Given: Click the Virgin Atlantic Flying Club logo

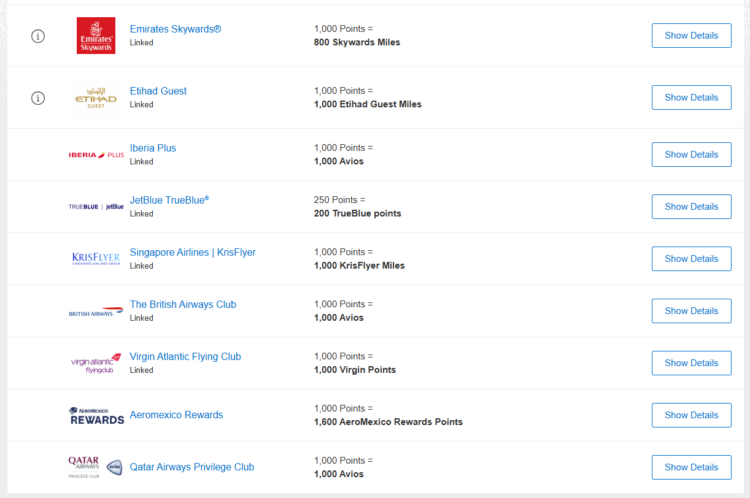Looking at the screenshot, I should click(96, 364).
